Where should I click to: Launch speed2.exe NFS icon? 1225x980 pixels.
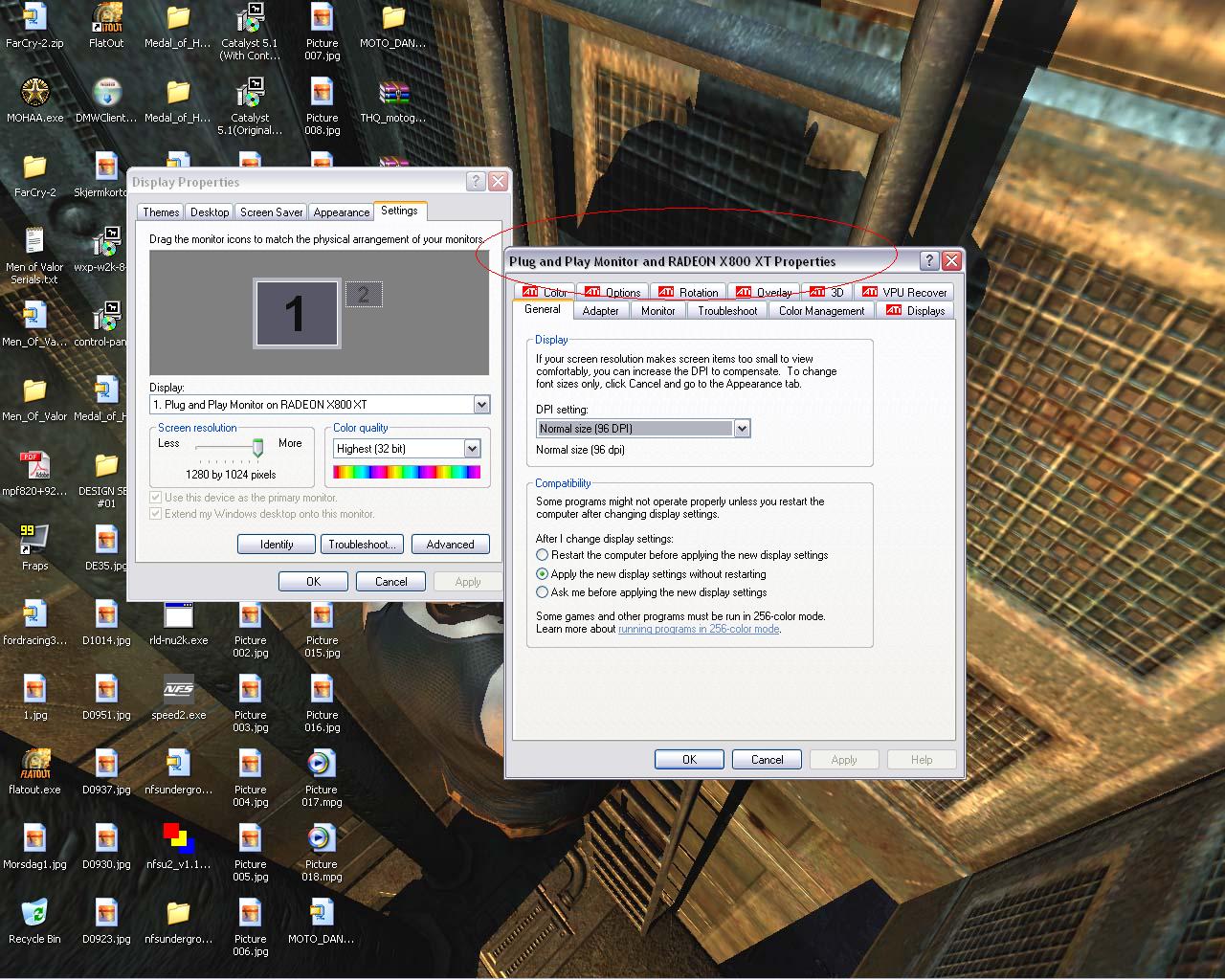click(x=178, y=698)
